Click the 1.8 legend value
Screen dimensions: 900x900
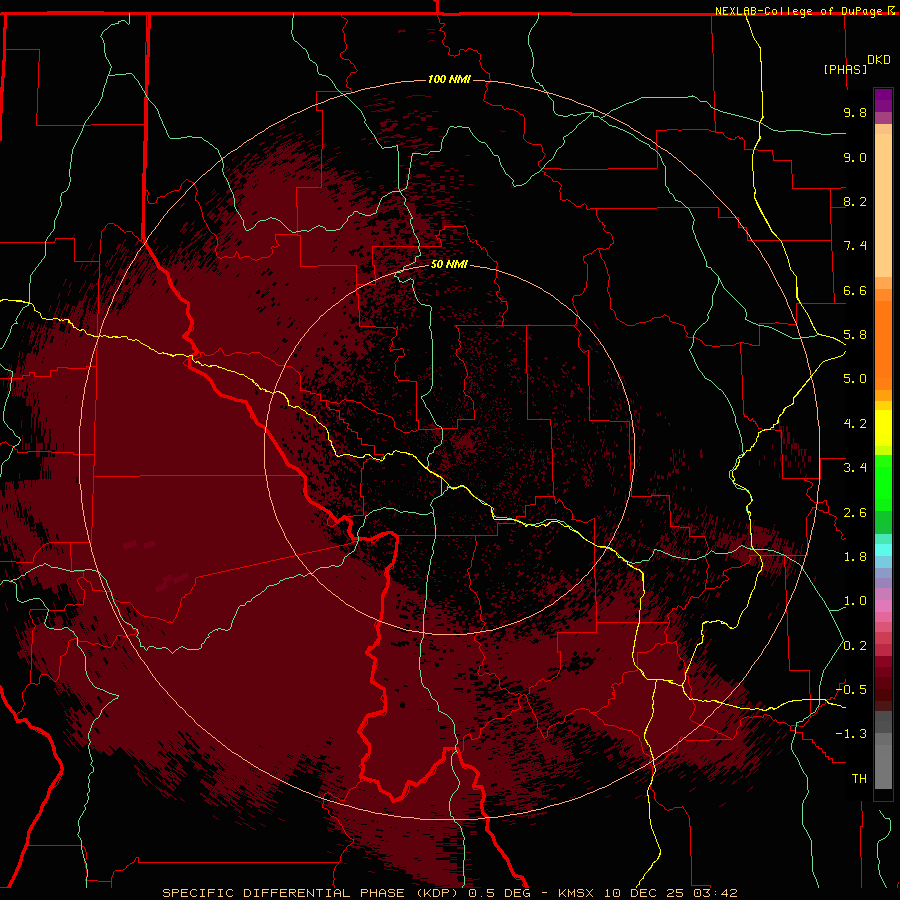(x=855, y=557)
